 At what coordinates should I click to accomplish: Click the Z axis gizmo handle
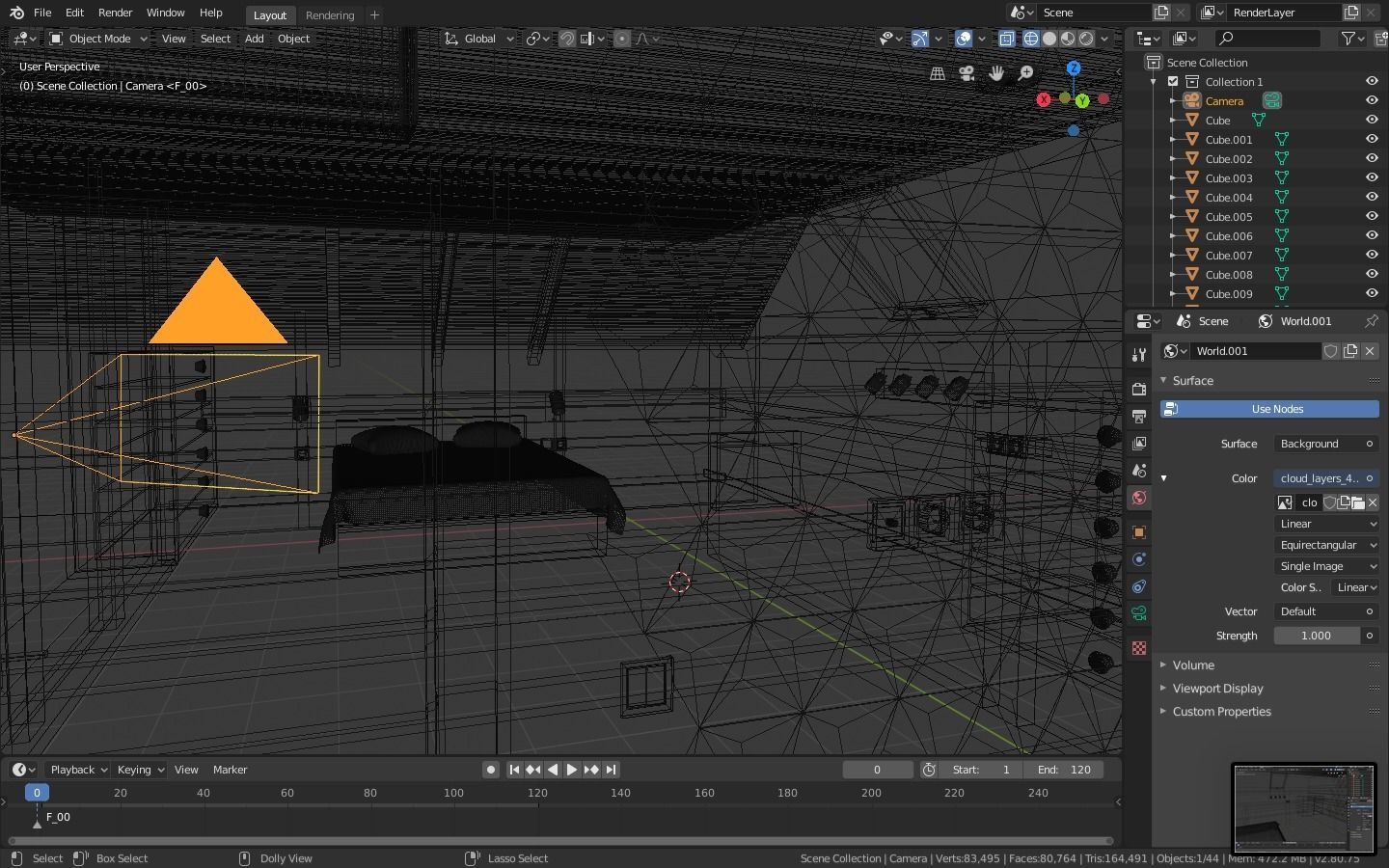coord(1074,68)
